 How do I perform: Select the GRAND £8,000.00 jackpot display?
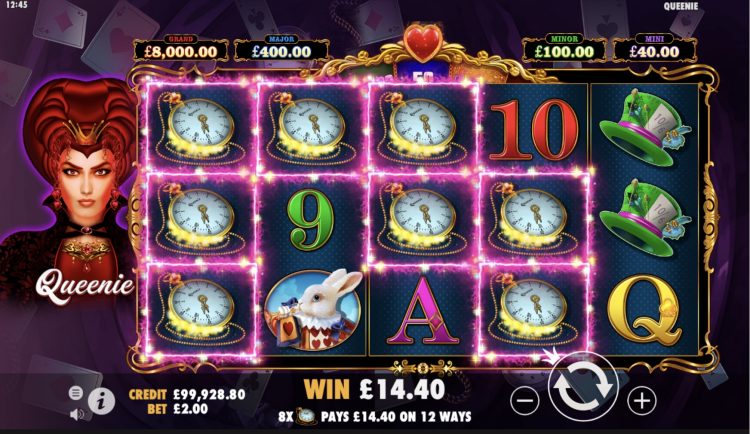pos(181,48)
